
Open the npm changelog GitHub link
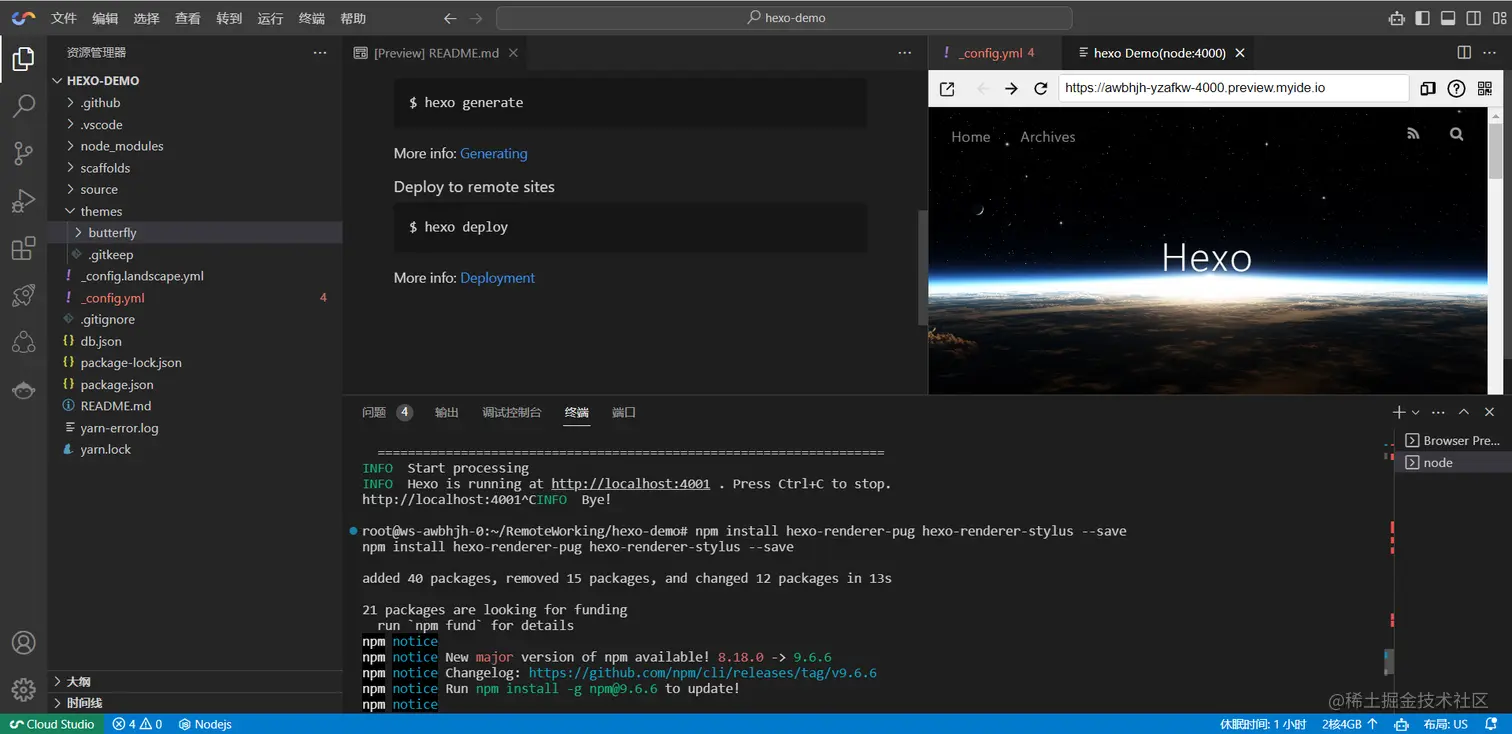point(703,673)
